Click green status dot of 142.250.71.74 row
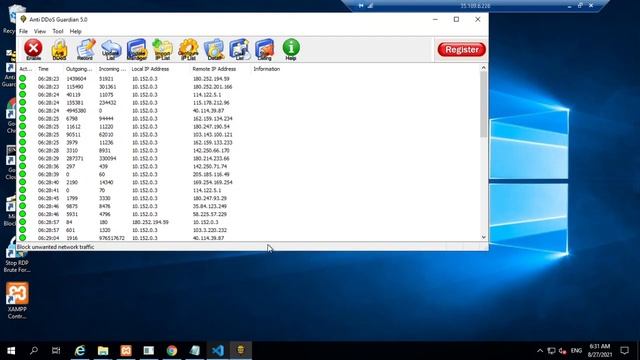Image resolution: width=640 pixels, height=360 pixels. (x=22, y=166)
